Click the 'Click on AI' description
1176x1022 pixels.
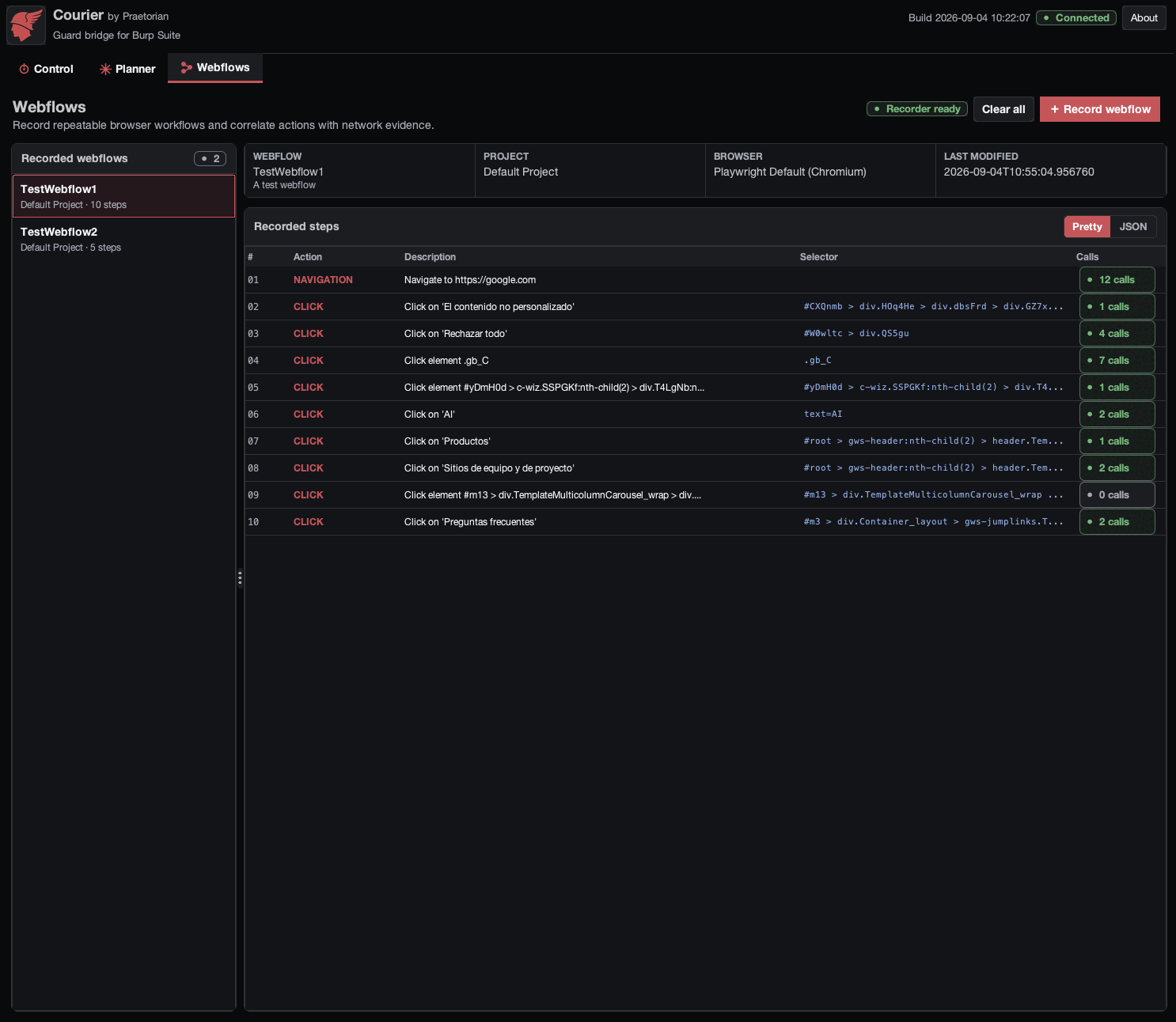click(x=430, y=414)
